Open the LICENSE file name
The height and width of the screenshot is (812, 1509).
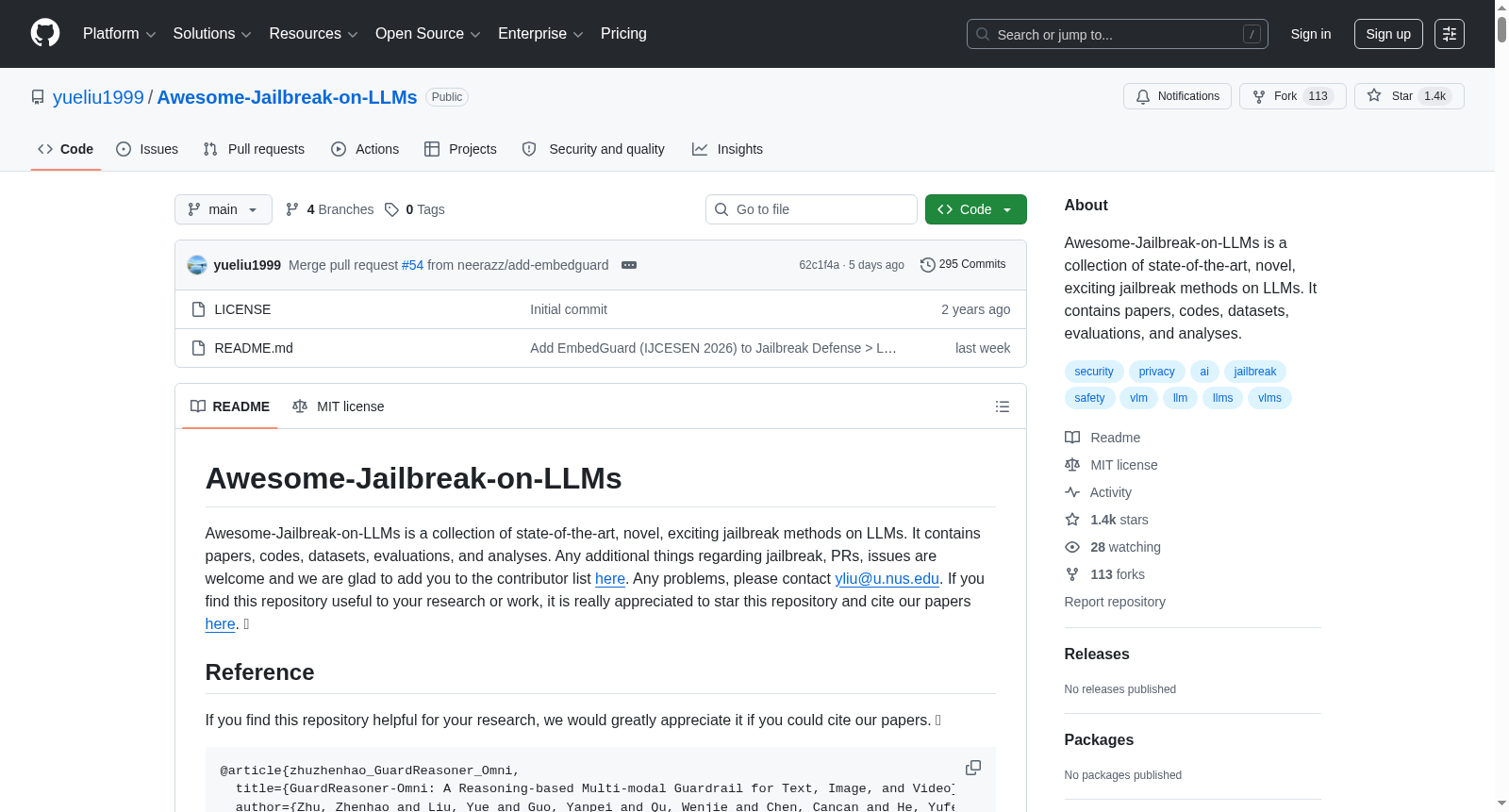click(242, 309)
